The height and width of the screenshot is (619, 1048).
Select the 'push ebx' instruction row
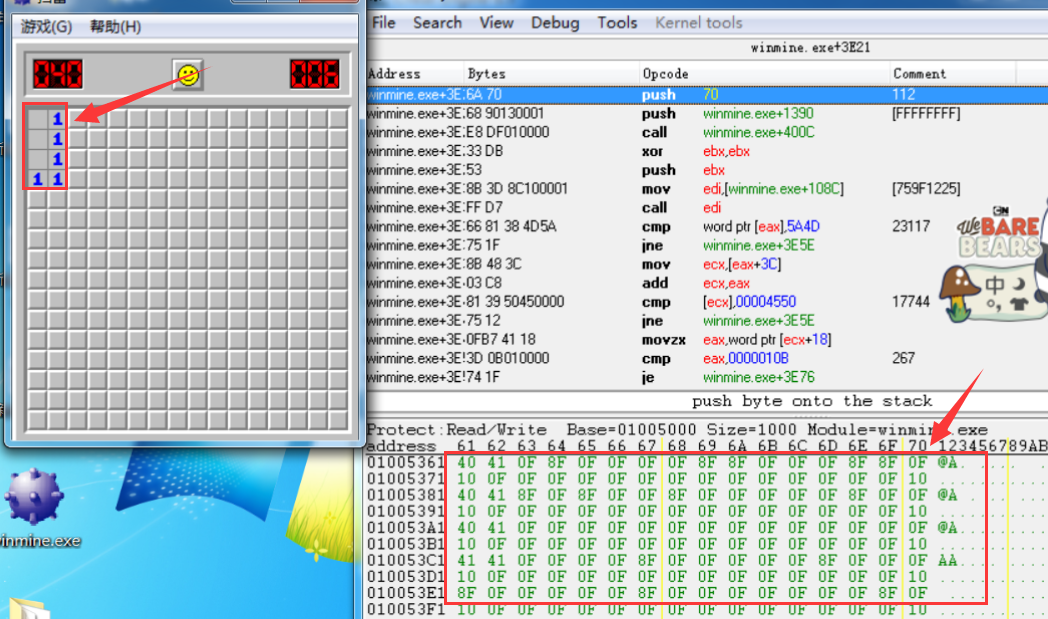(707, 170)
